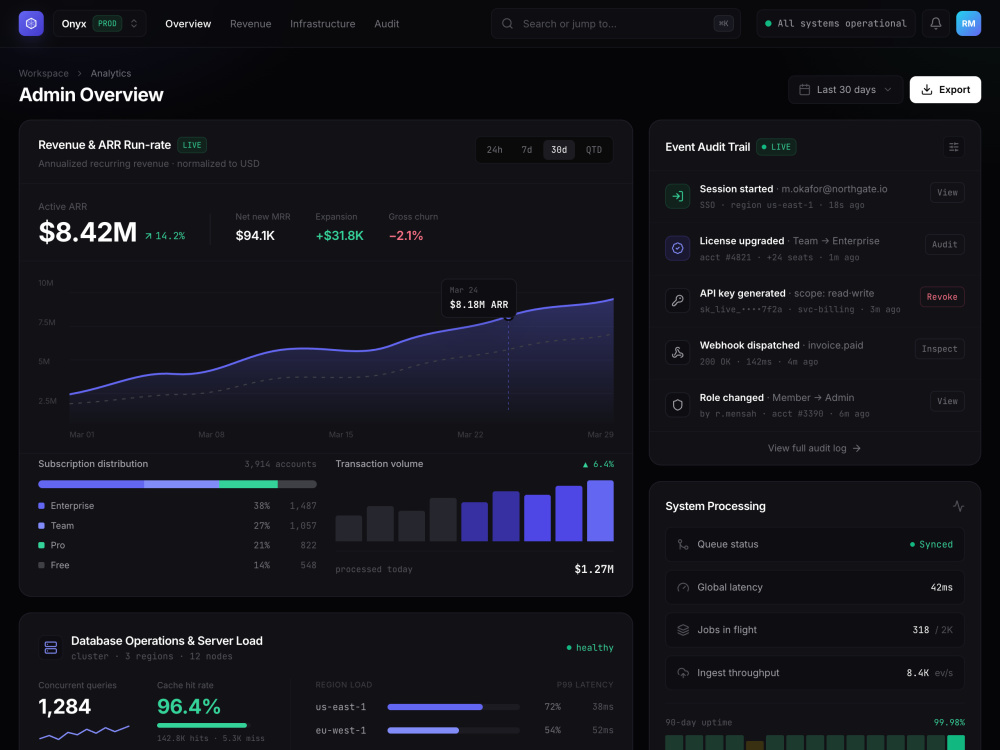Image resolution: width=1000 pixels, height=750 pixels.
Task: Click Inspect on Webhook dispatched event
Action: click(939, 349)
